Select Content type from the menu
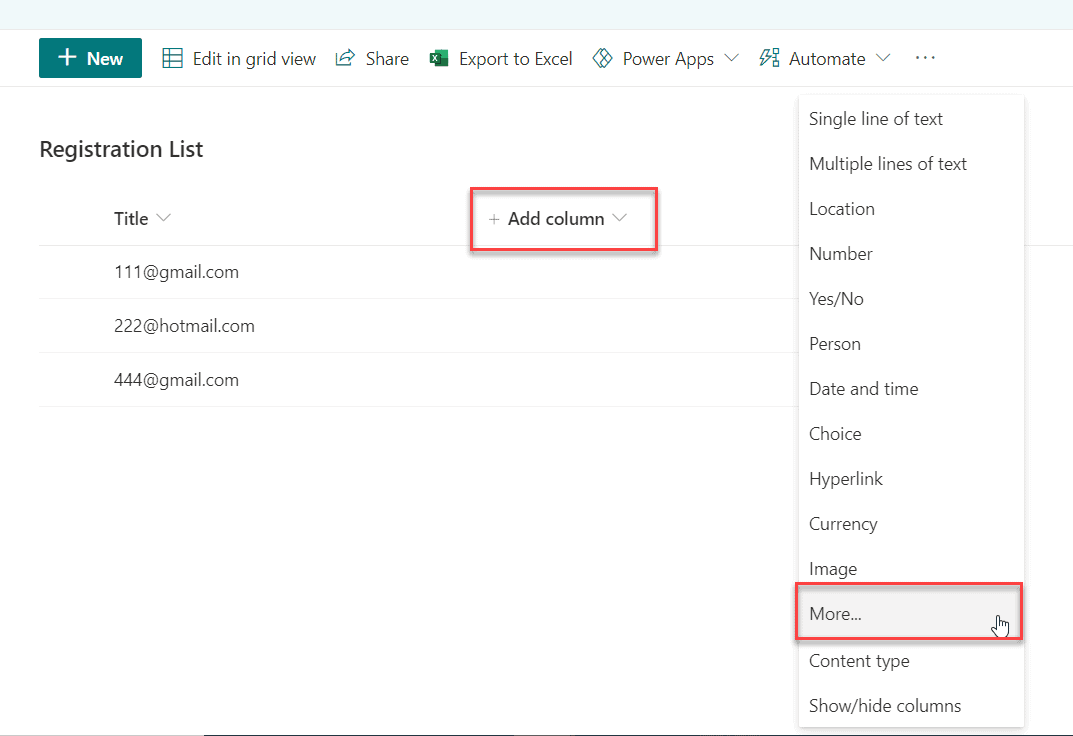This screenshot has width=1073, height=736. click(859, 660)
